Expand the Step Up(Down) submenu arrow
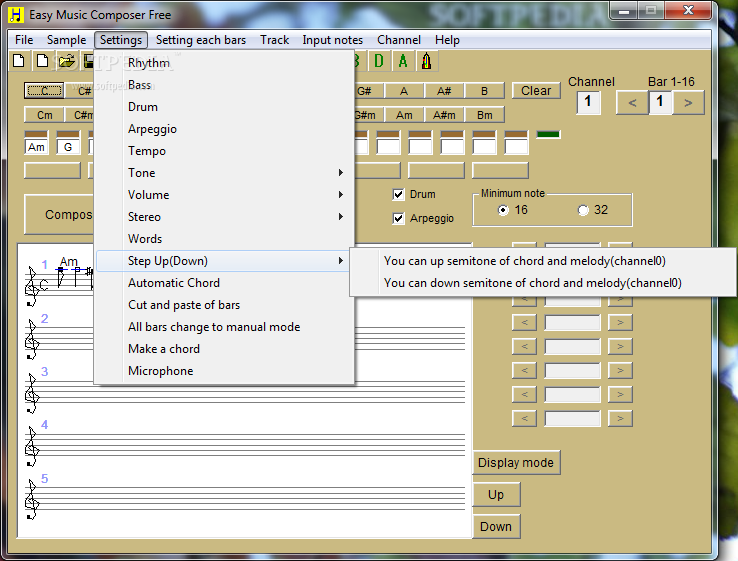Image resolution: width=738 pixels, height=561 pixels. 341,261
